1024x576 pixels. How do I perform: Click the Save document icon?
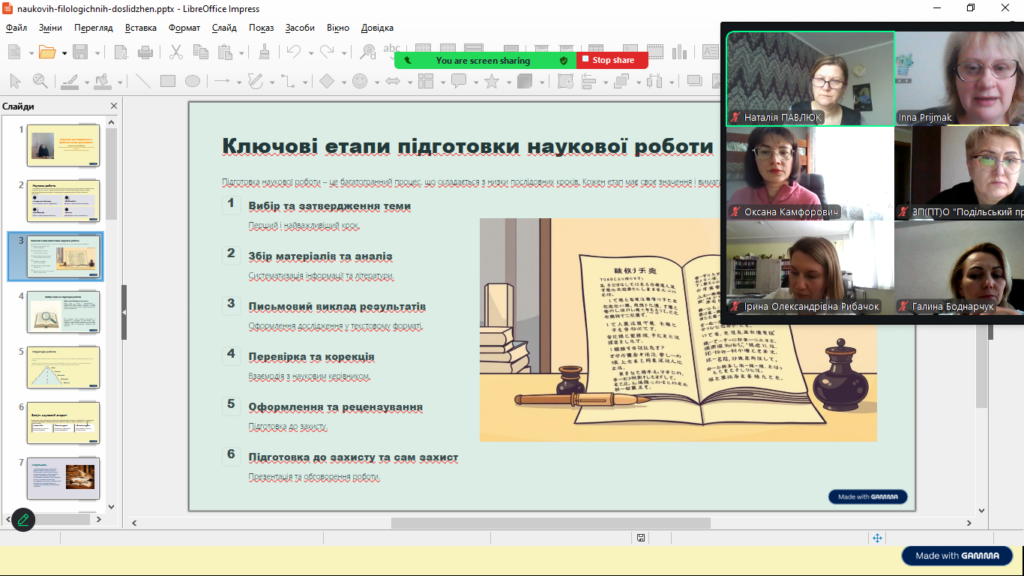pos(80,52)
